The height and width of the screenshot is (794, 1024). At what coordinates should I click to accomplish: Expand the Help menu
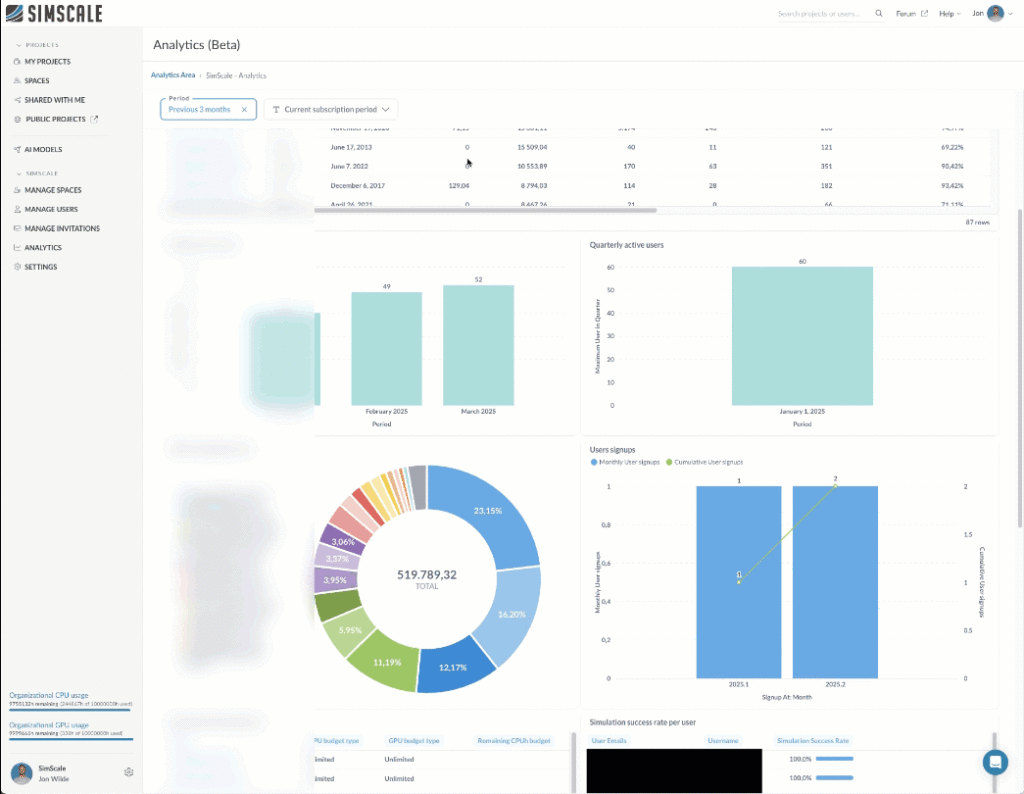[949, 14]
